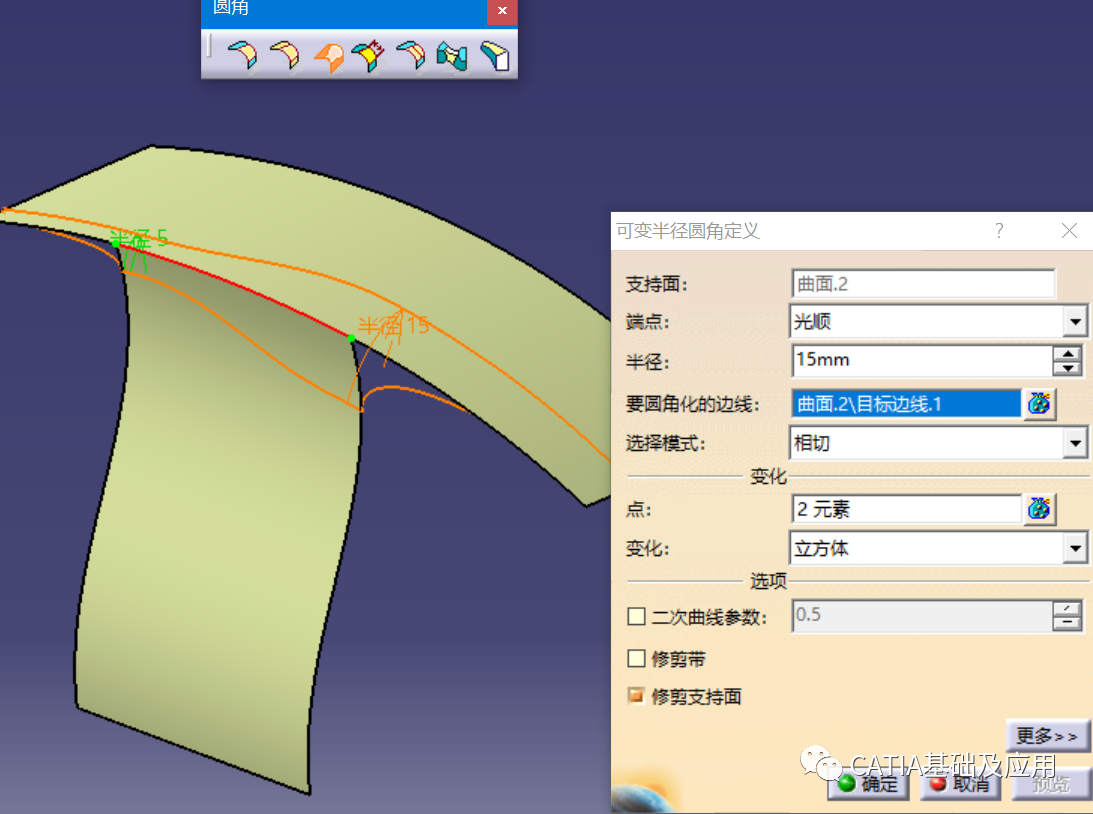This screenshot has width=1093, height=814.
Task: Open element list icon beside 点 field
Action: pos(1039,509)
